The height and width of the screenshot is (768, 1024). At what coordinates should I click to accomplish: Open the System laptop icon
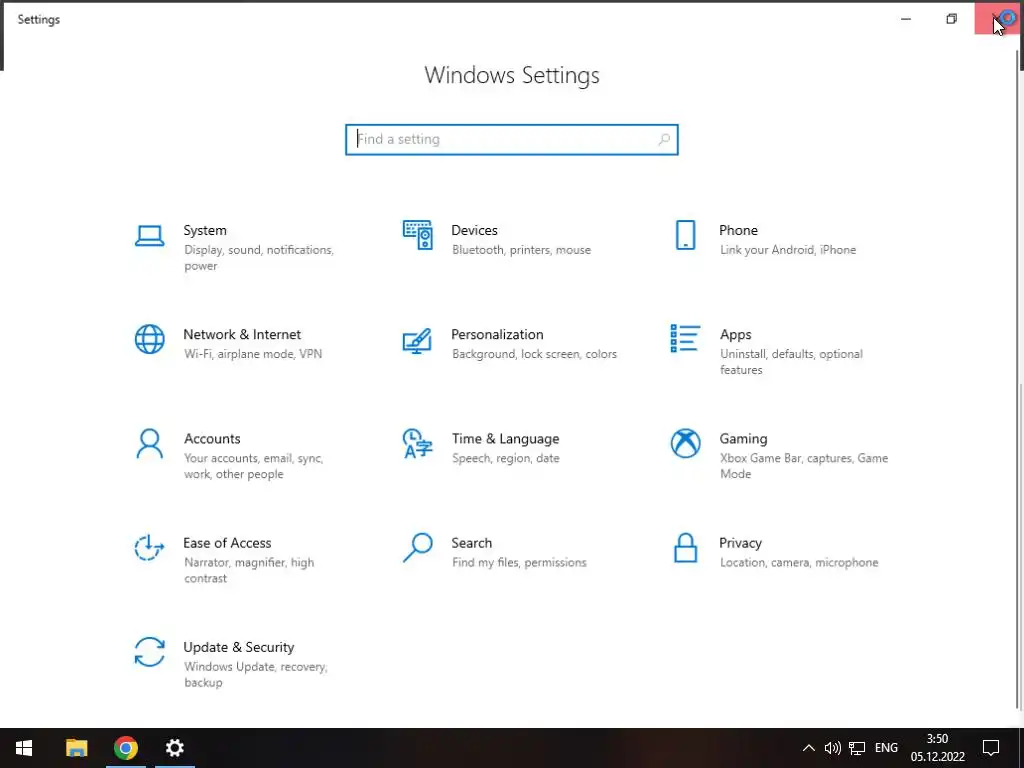(150, 236)
